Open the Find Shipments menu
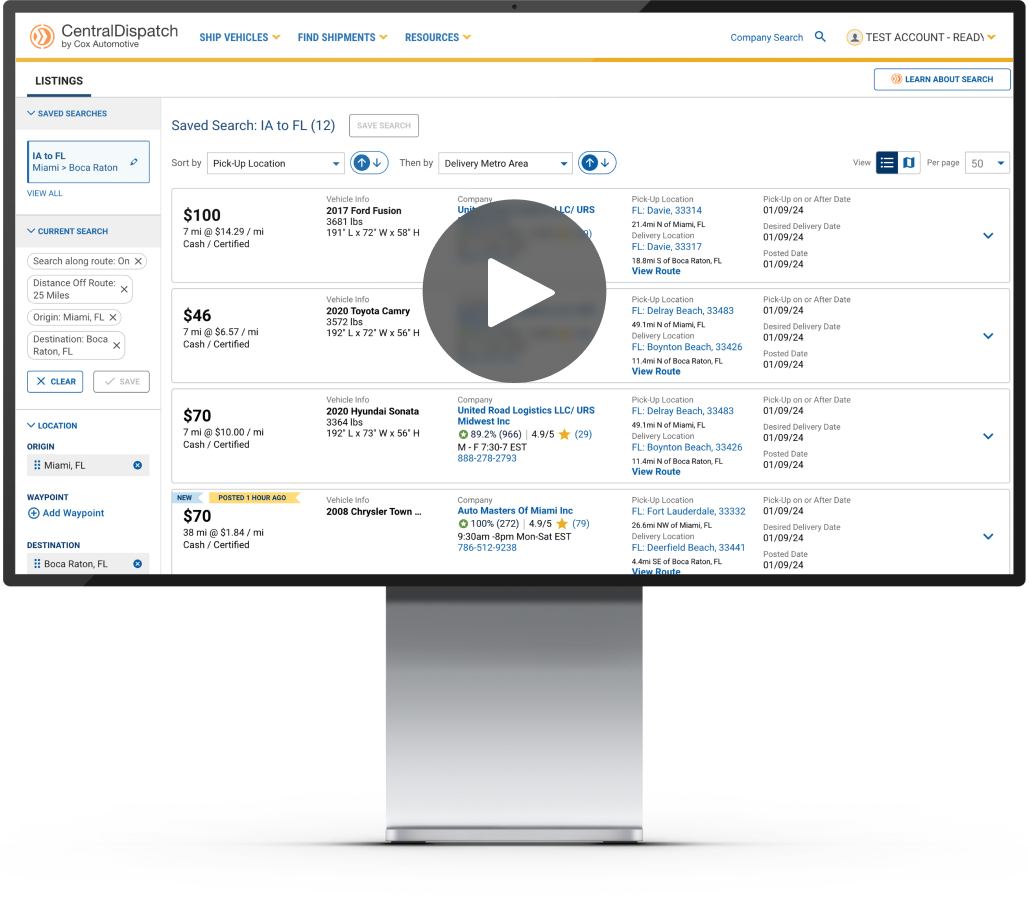 342,38
